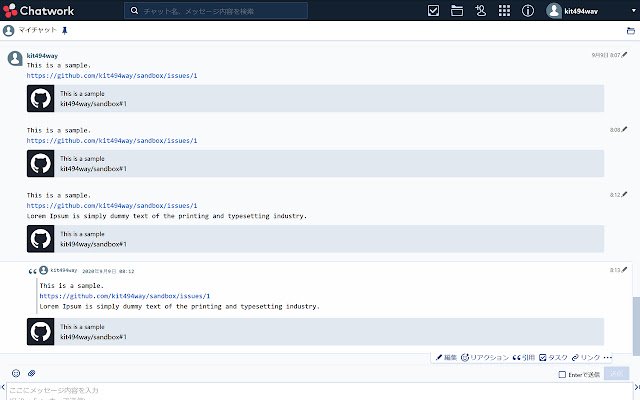This screenshot has height=400, width=640.
Task: Open the app grid icon in header
Action: [504, 11]
